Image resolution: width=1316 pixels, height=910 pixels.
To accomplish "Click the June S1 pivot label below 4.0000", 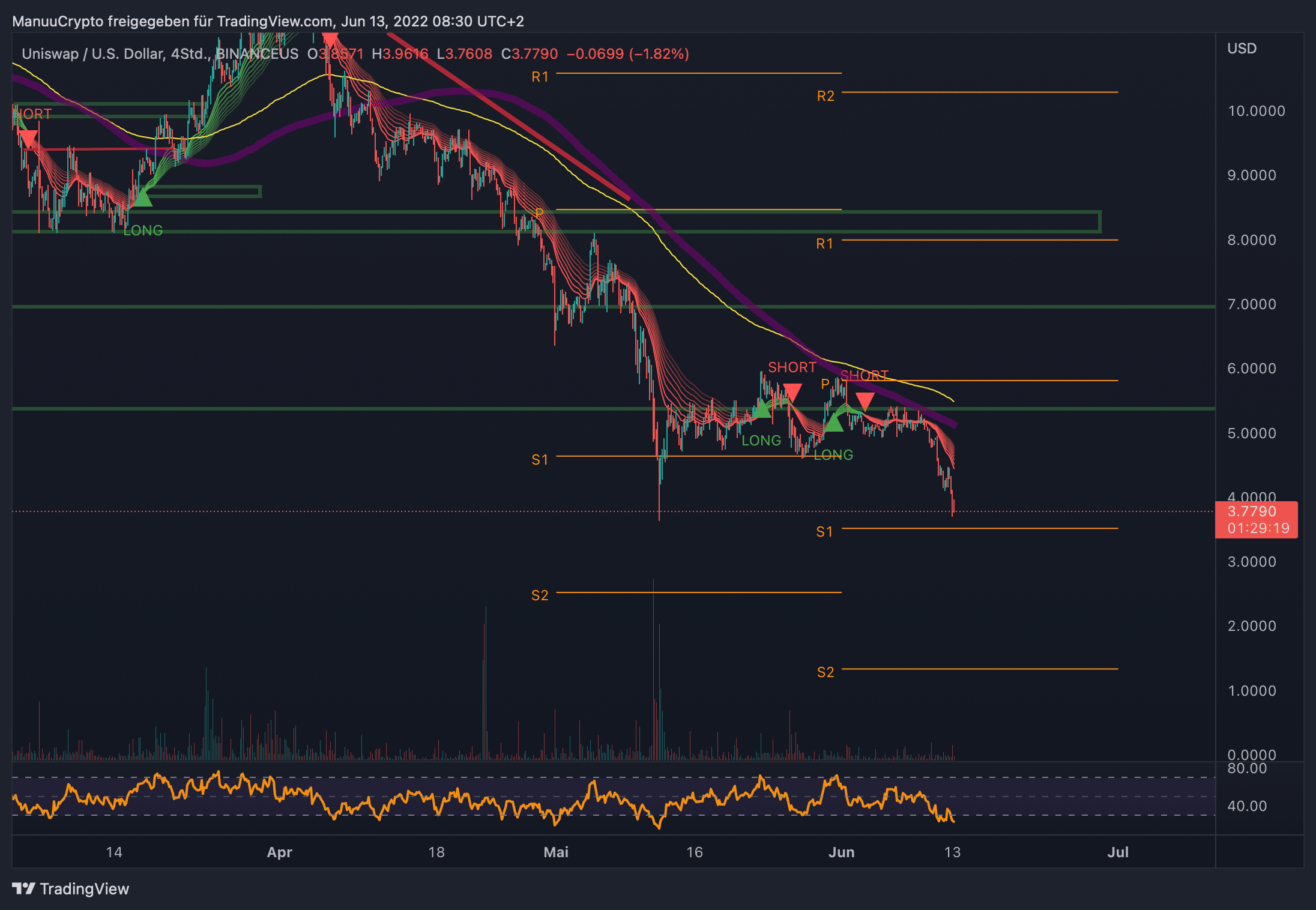I will click(824, 532).
